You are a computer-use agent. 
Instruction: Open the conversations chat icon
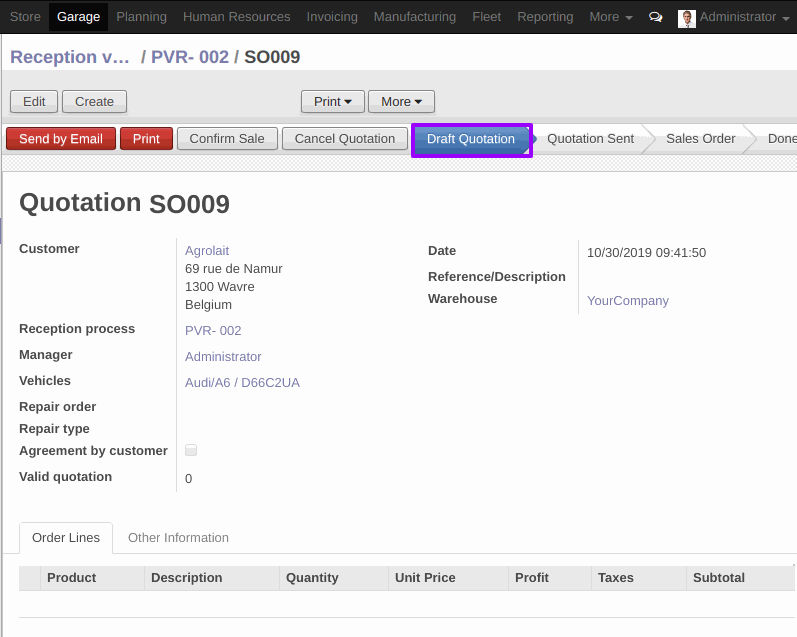(655, 17)
